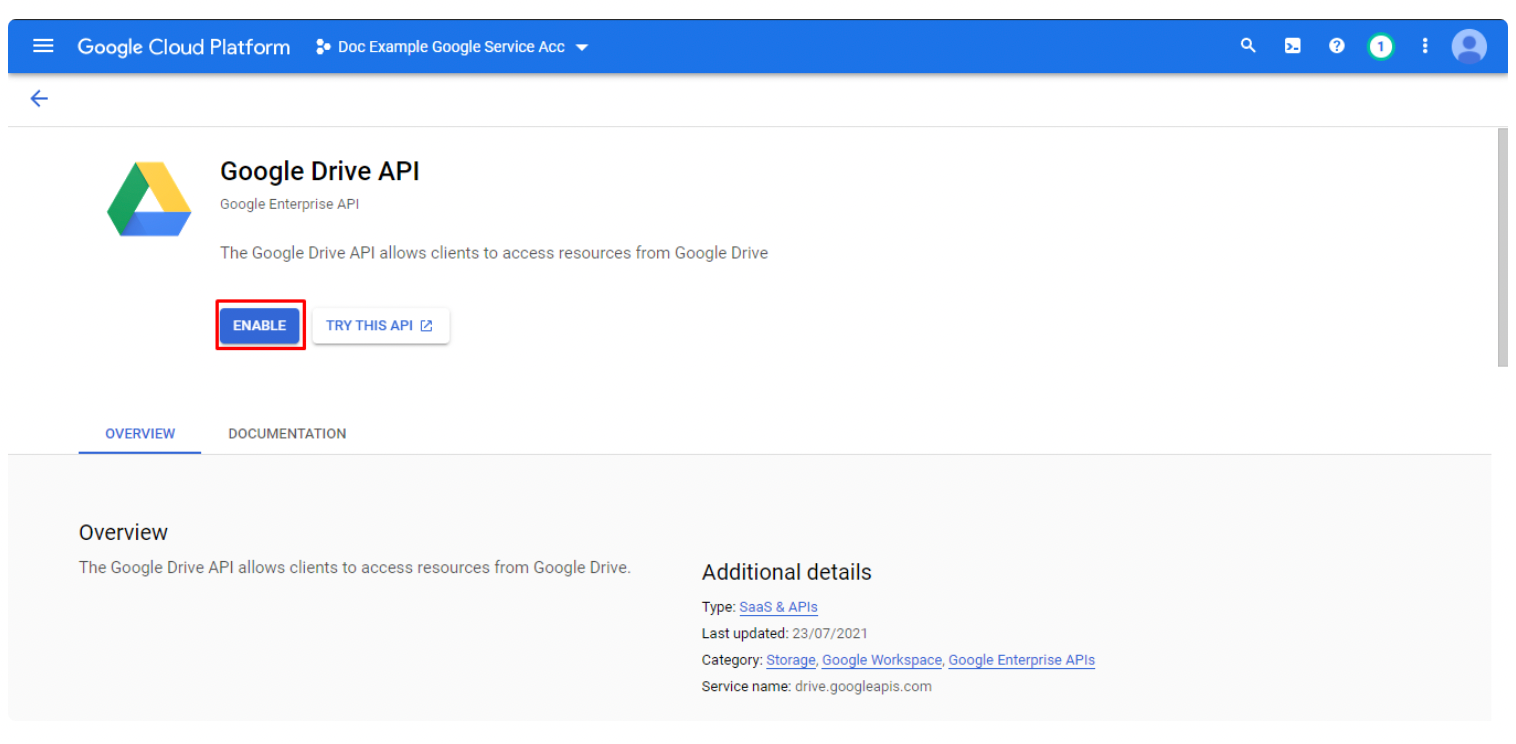Click the Google Drive logo
This screenshot has width=1516, height=744.
pyautogui.click(x=149, y=200)
